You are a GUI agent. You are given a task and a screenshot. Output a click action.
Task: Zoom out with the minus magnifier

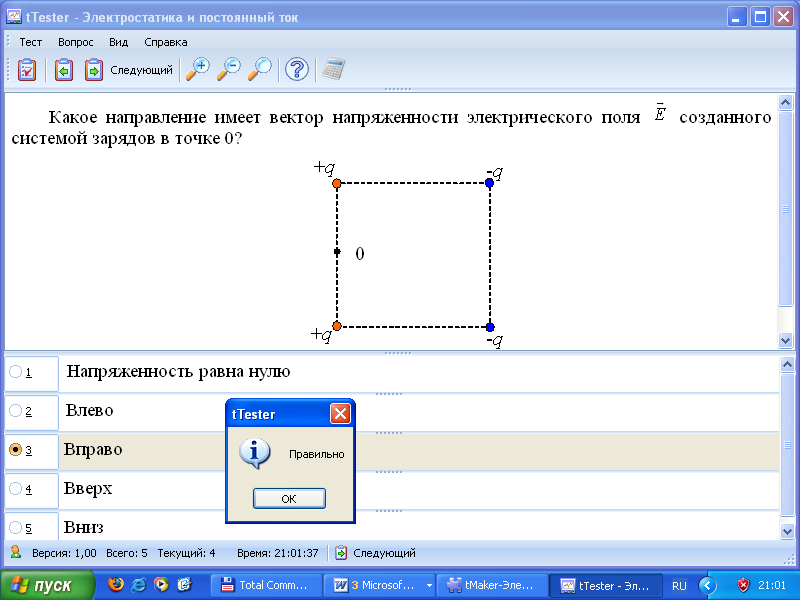(x=229, y=69)
